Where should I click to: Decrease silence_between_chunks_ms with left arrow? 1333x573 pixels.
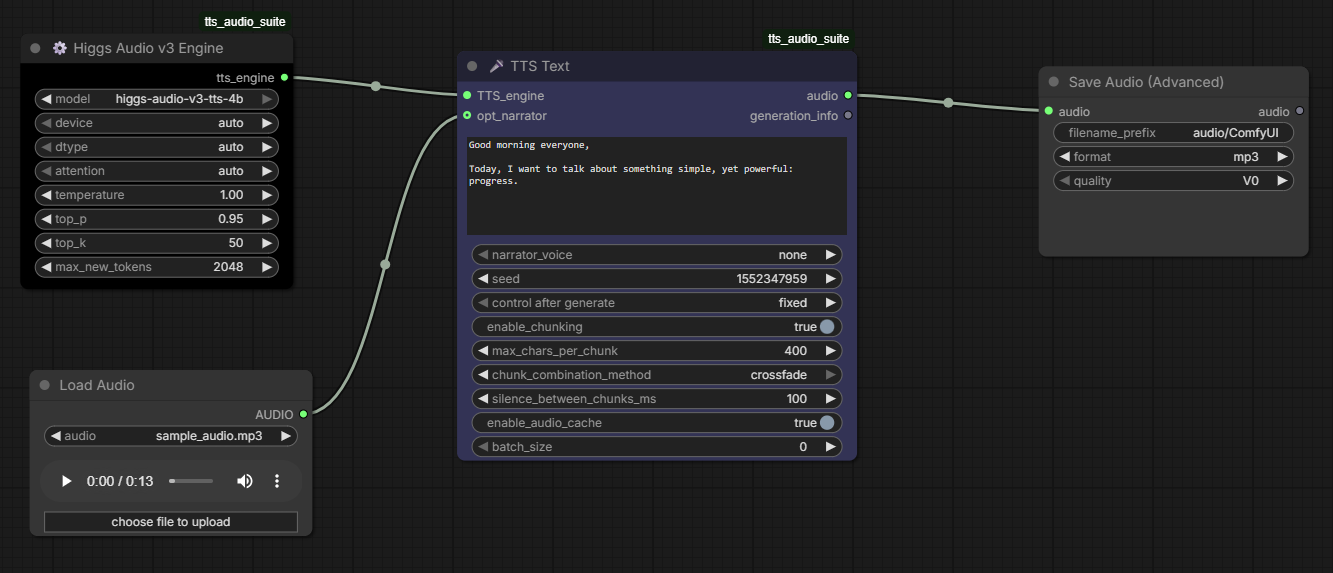point(483,399)
